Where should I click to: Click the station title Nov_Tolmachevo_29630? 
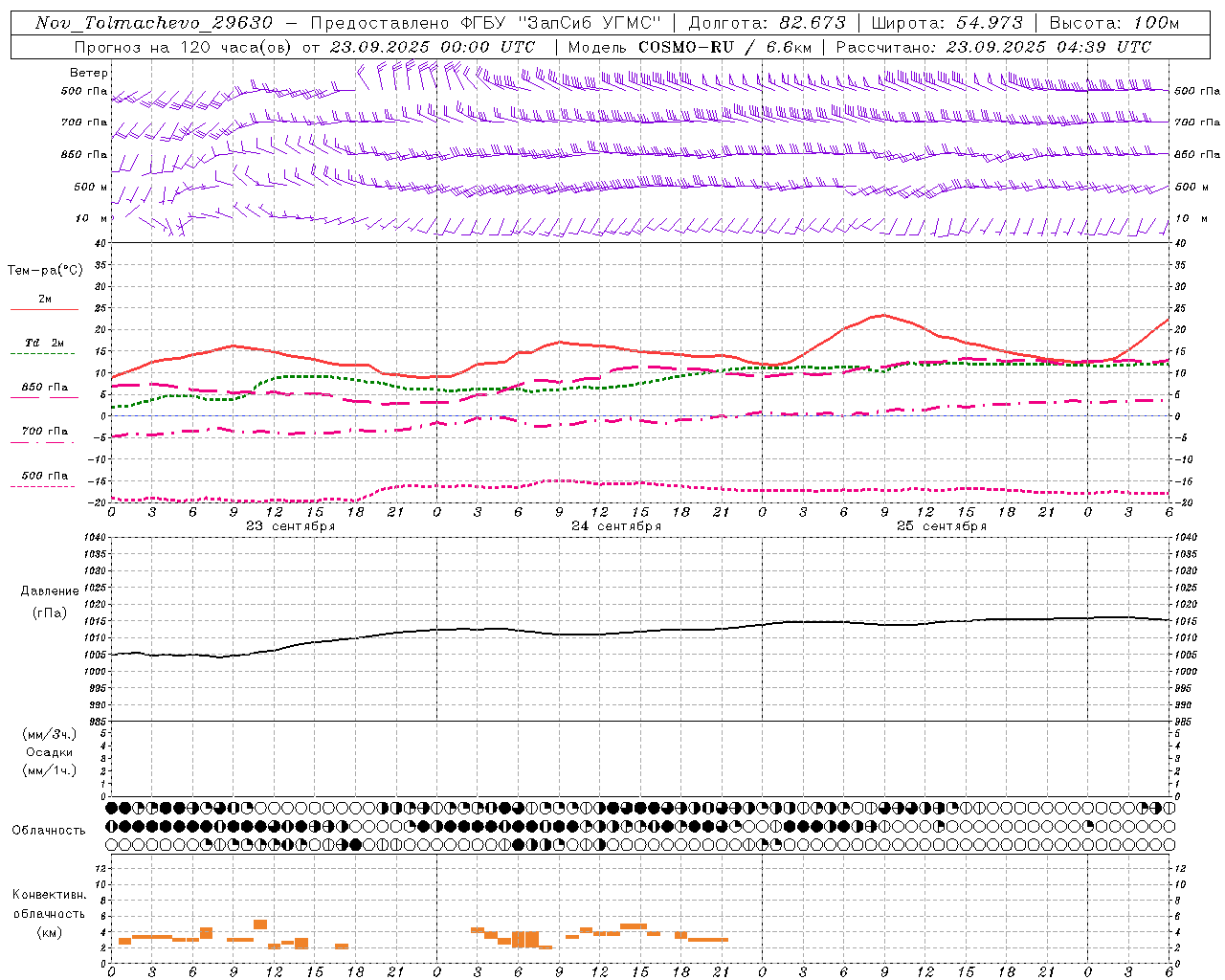pyautogui.click(x=154, y=23)
